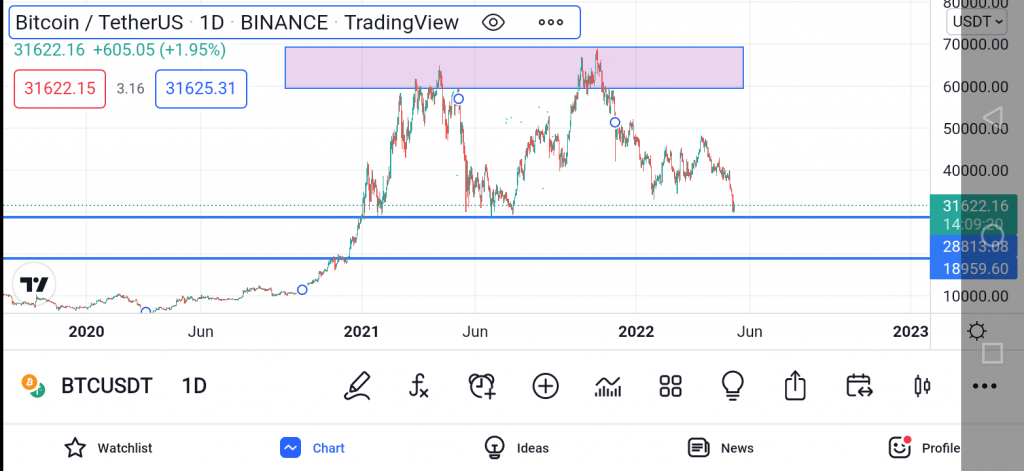The height and width of the screenshot is (471, 1024).
Task: Open the 1D timeframe selector
Action: (x=194, y=385)
